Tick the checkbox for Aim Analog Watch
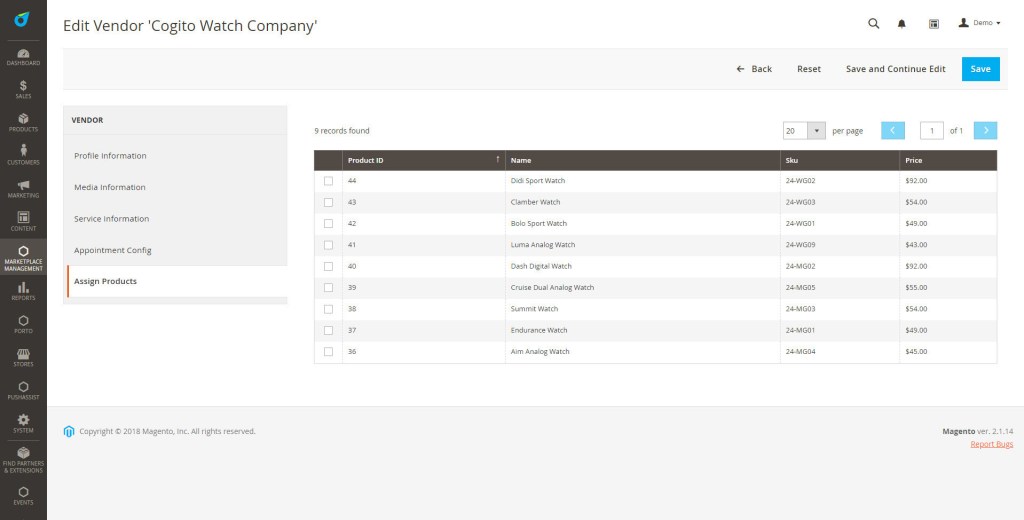Screen dimensions: 1024x520 [x=328, y=351]
